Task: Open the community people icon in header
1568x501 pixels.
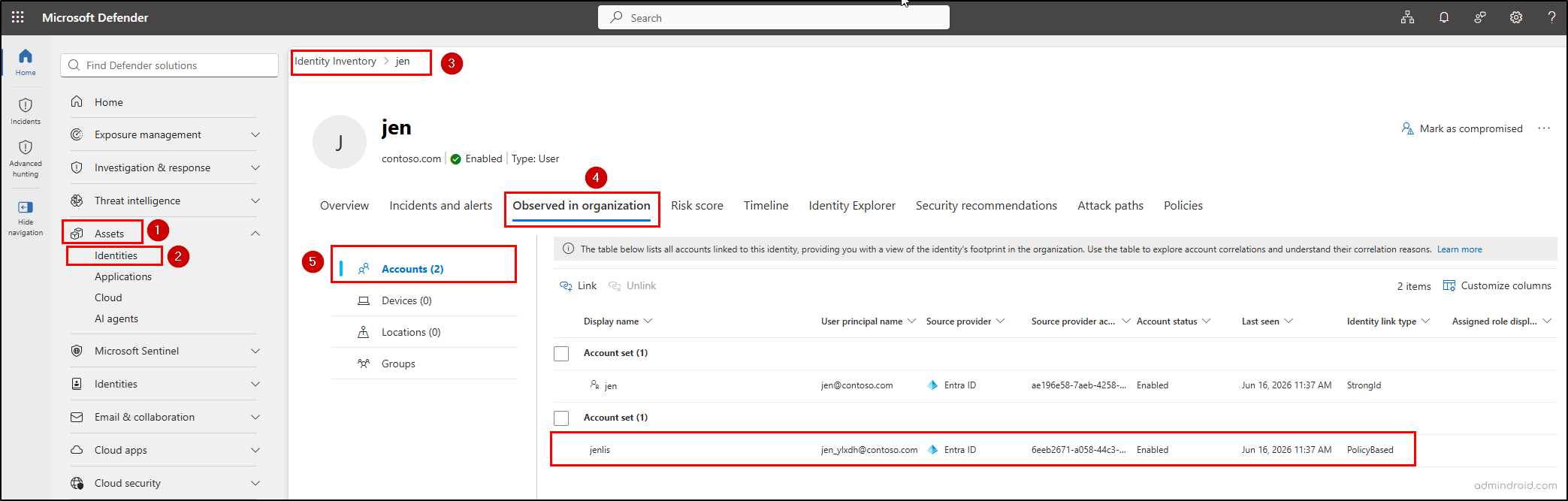Action: coord(1479,17)
